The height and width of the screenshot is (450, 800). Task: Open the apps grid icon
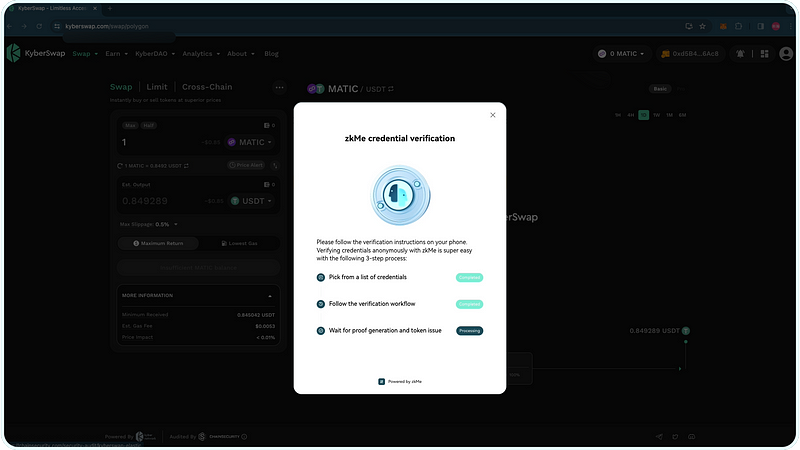[764, 54]
